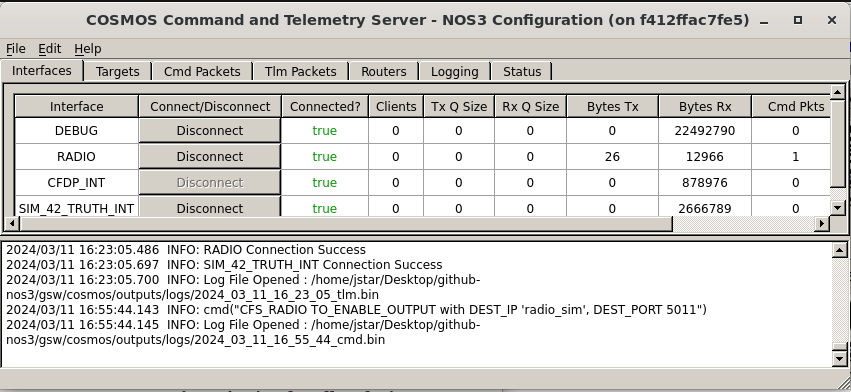Switch to the Tlm Packets tab
Screen dimensions: 851x392
300,72
